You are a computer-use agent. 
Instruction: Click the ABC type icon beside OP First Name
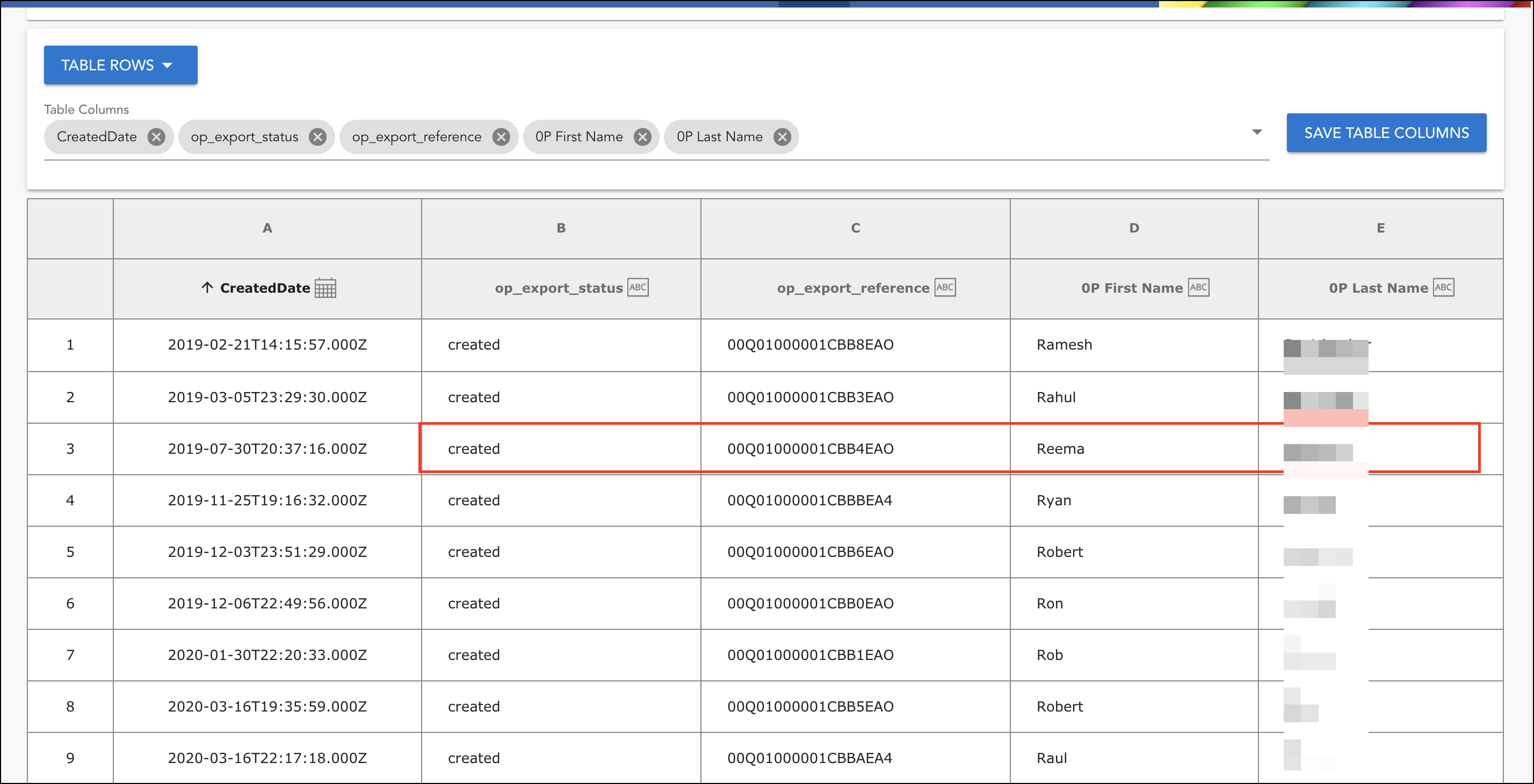(x=1199, y=287)
